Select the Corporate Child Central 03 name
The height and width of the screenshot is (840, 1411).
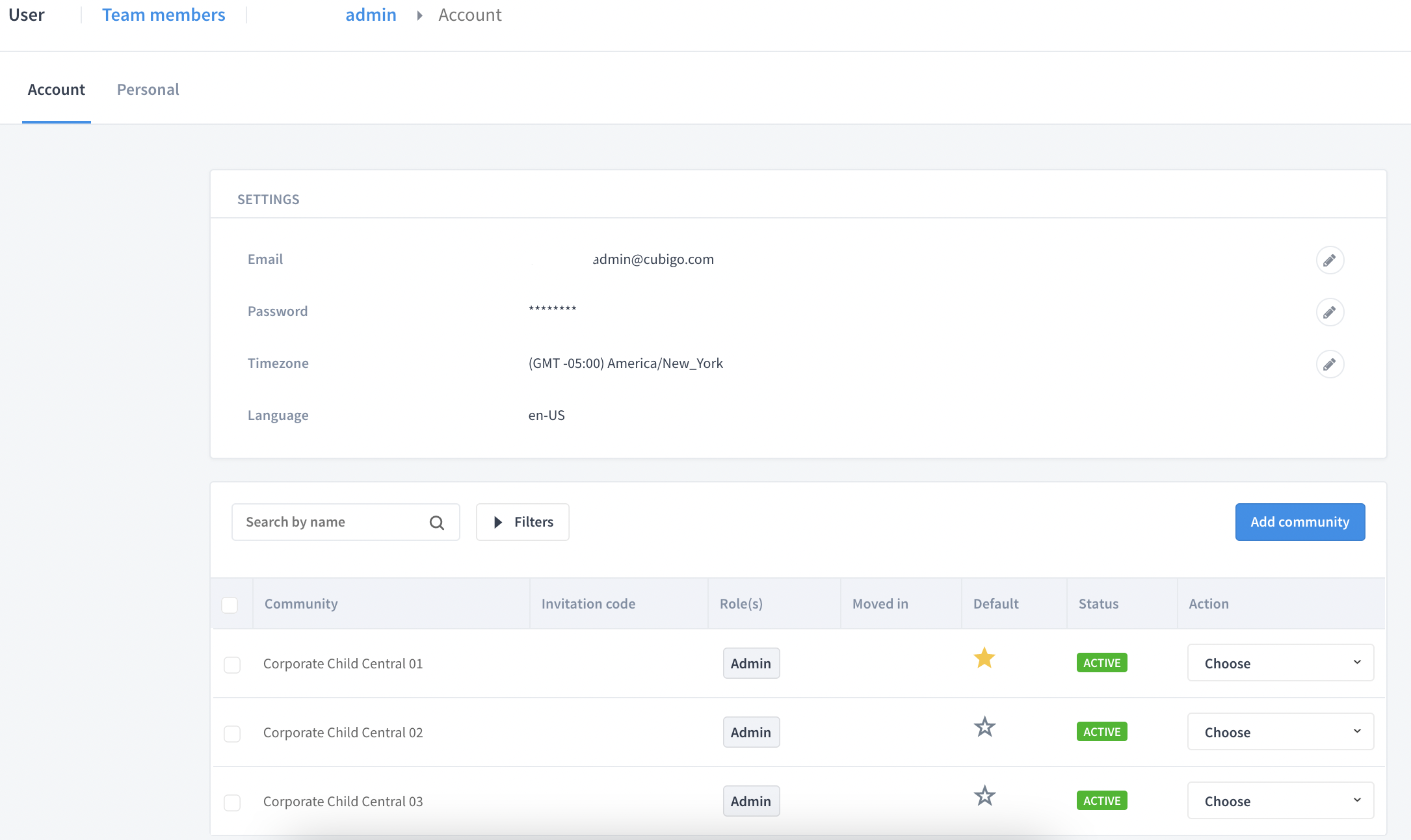[x=343, y=802]
